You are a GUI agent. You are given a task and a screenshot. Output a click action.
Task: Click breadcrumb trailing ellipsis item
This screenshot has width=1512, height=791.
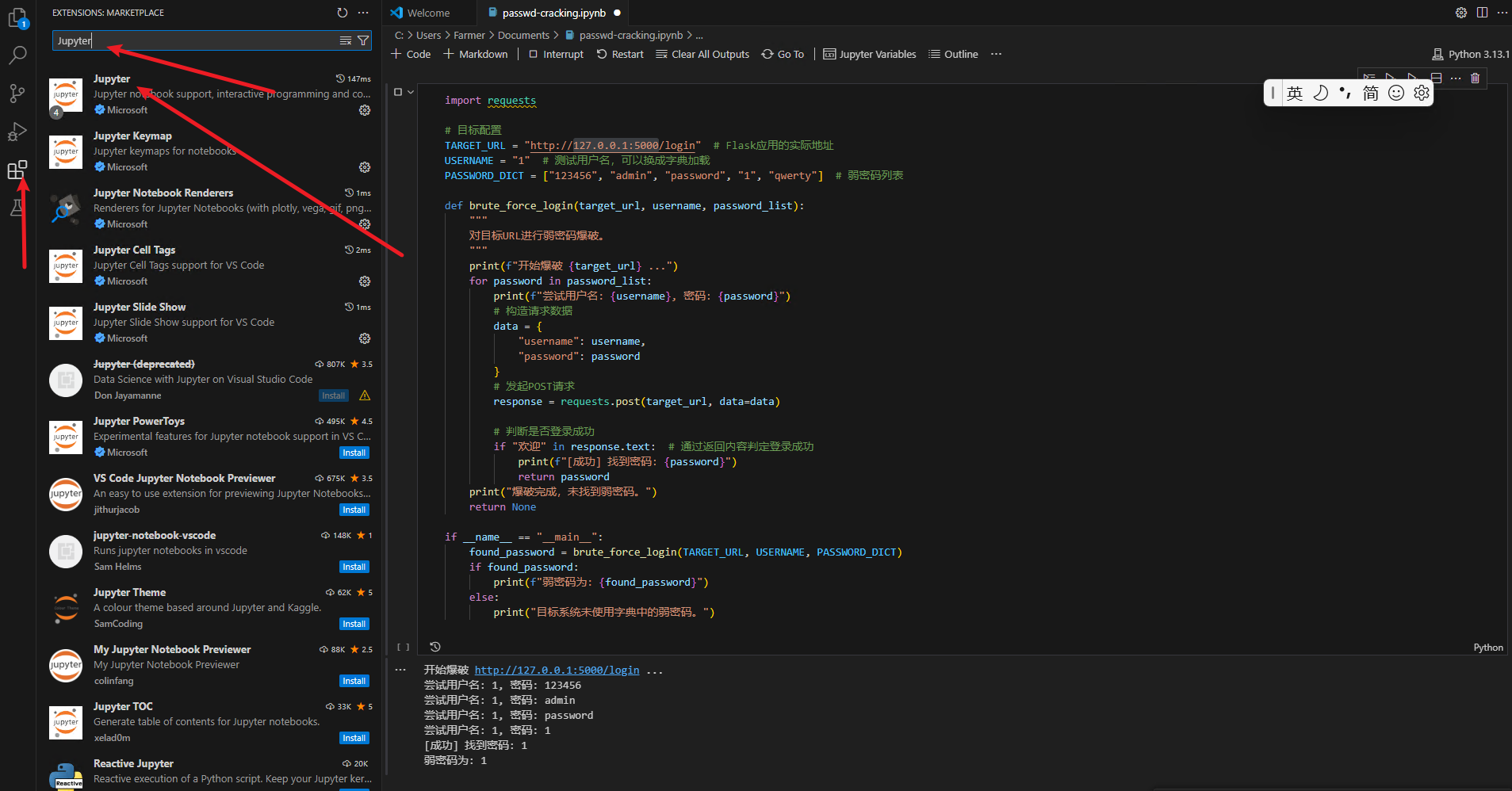pos(699,35)
